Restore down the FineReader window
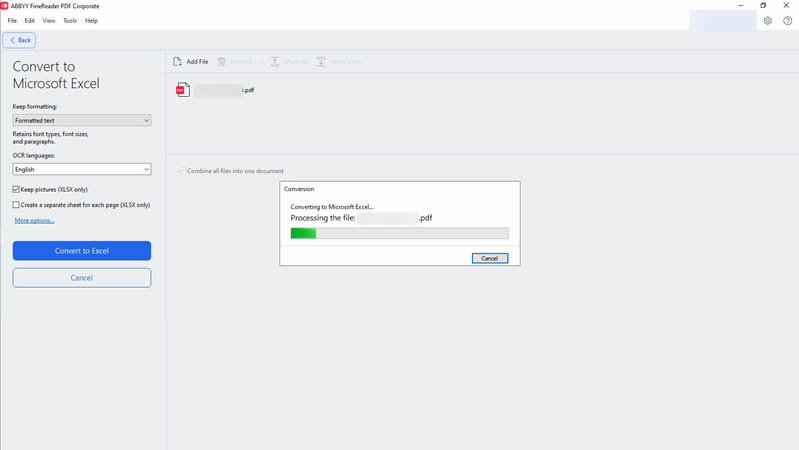This screenshot has width=799, height=450. tap(763, 6)
